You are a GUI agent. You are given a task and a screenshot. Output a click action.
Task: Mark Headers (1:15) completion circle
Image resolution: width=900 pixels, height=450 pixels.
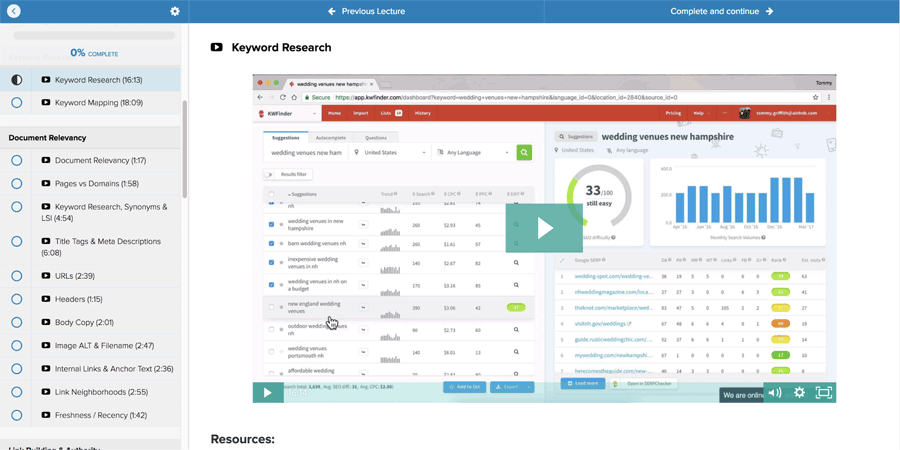17,299
